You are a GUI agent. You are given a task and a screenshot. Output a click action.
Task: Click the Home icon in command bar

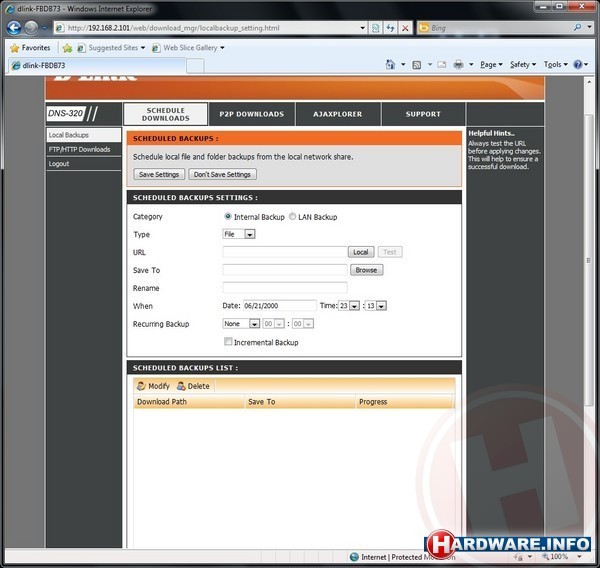[x=390, y=64]
